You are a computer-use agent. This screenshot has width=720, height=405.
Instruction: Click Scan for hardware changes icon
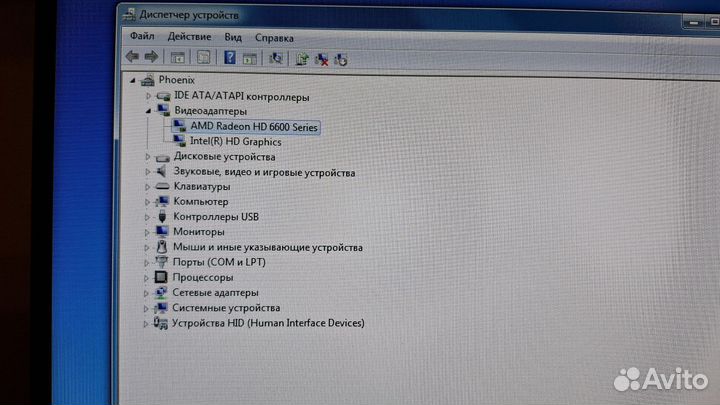[x=276, y=59]
